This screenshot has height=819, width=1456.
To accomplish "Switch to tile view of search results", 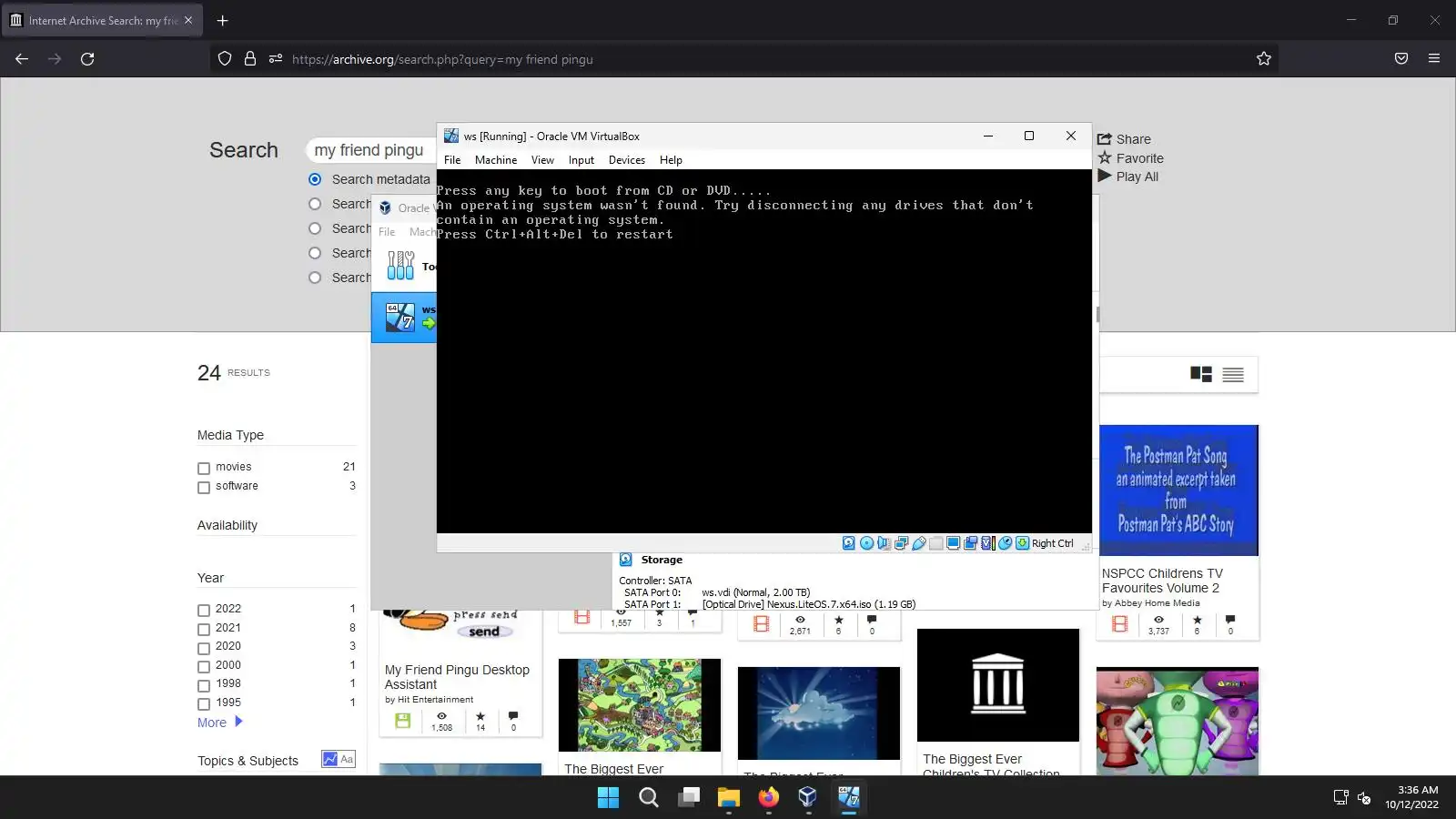I will point(1201,374).
